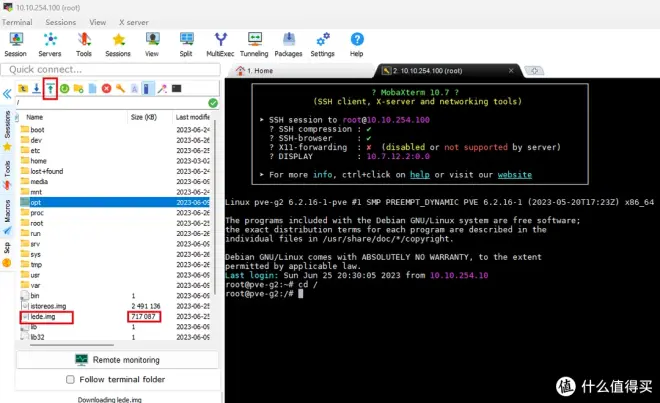Open the Terminal menu
660x403 pixels.
pos(17,22)
